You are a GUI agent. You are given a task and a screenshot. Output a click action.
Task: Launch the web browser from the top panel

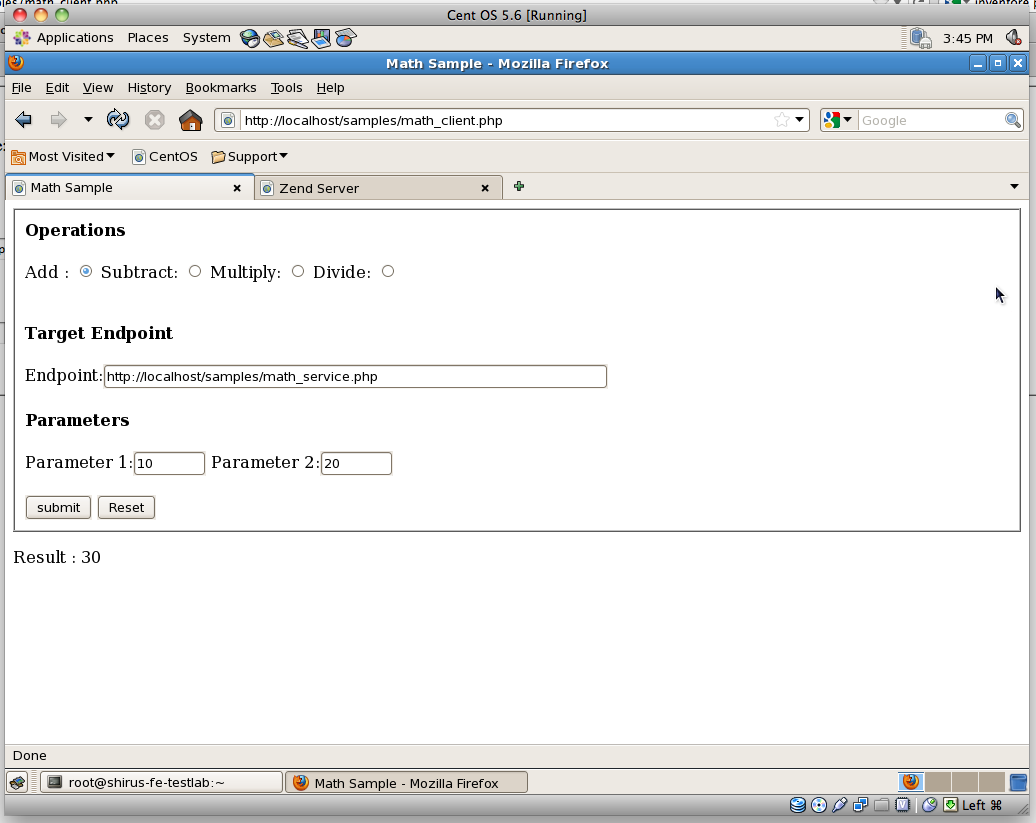[249, 37]
